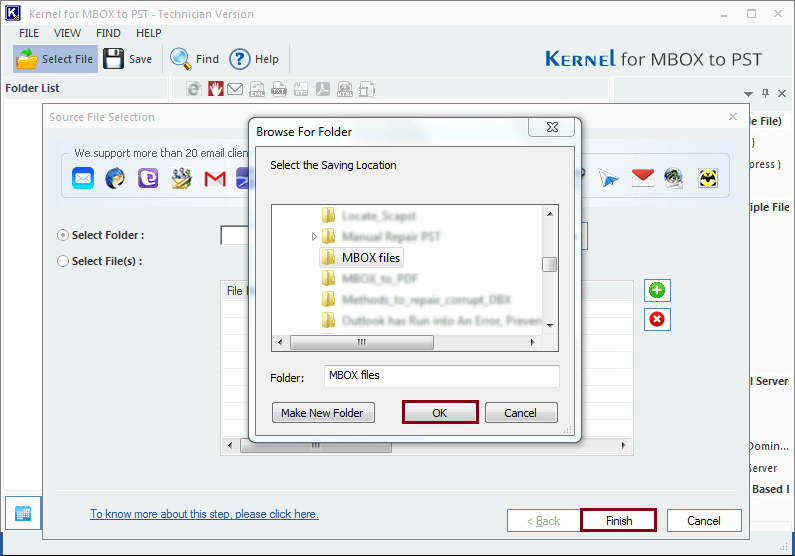Click the envelope icon in preview toolbar
795x556 pixels.
(235, 89)
